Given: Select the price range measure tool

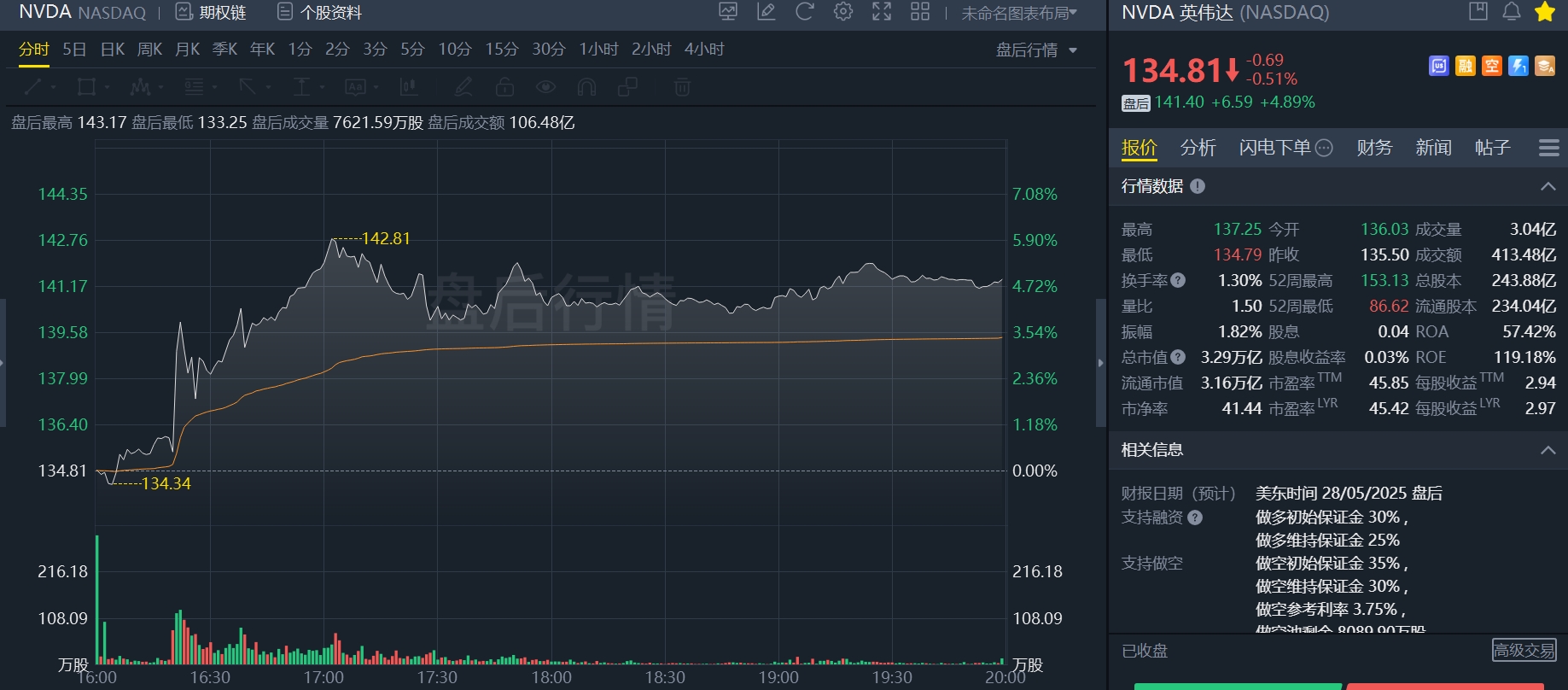Looking at the screenshot, I should tap(301, 87).
